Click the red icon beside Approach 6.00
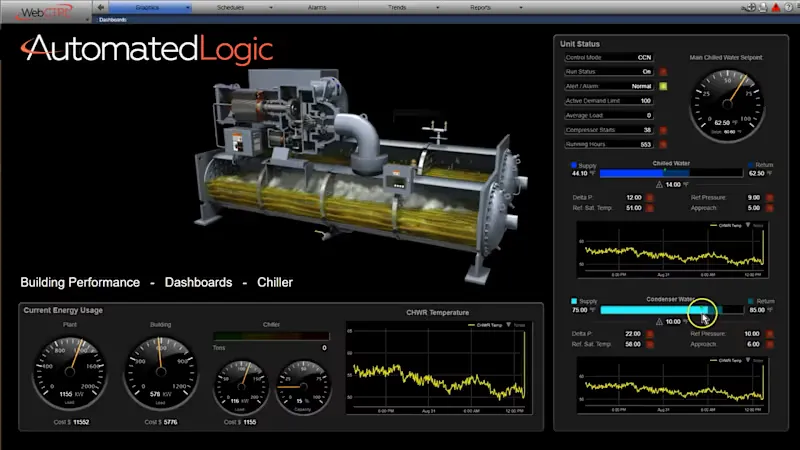Screen dimensions: 800x450 [x=769, y=344]
